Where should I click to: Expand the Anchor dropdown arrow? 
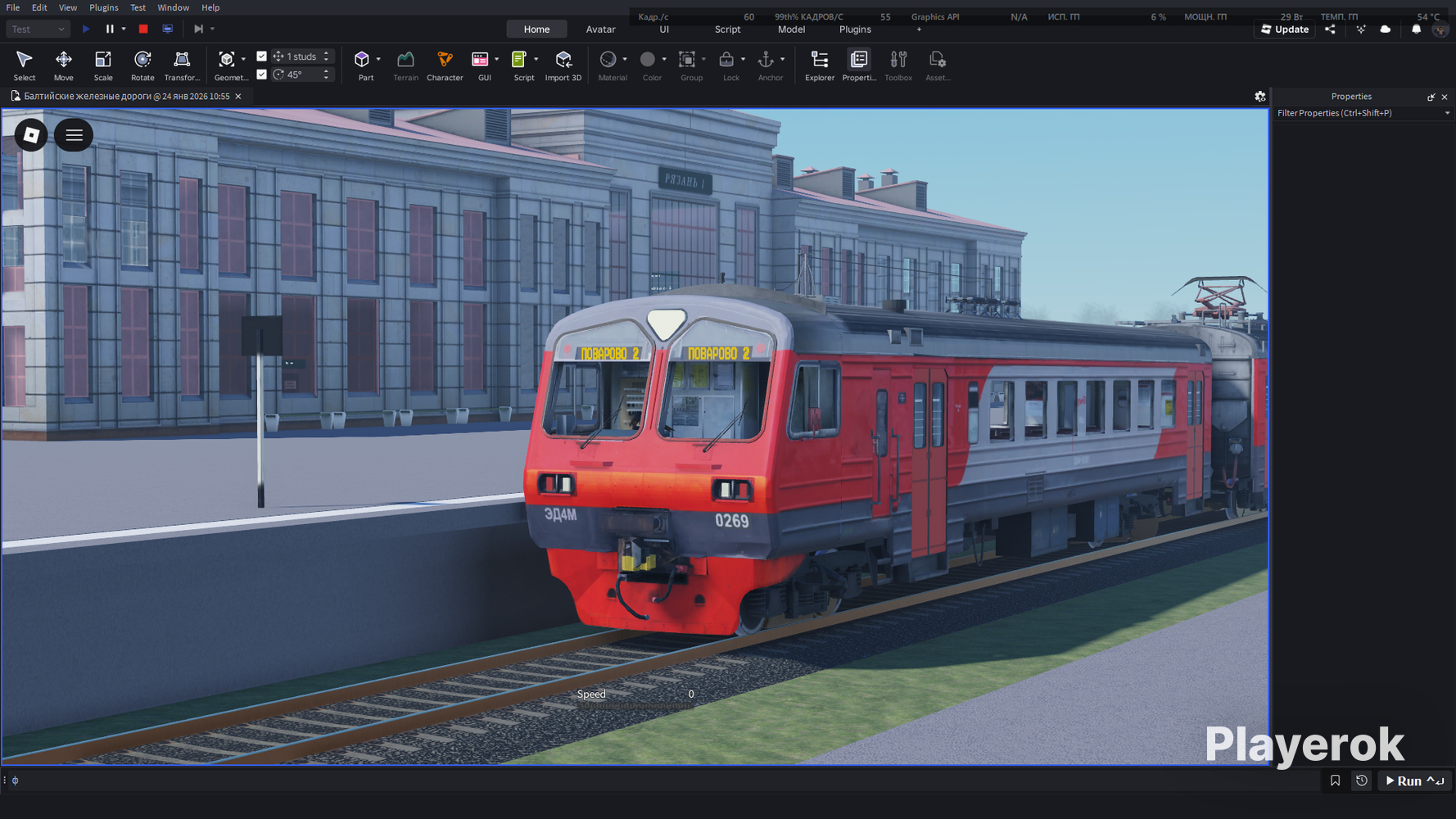pos(783,59)
